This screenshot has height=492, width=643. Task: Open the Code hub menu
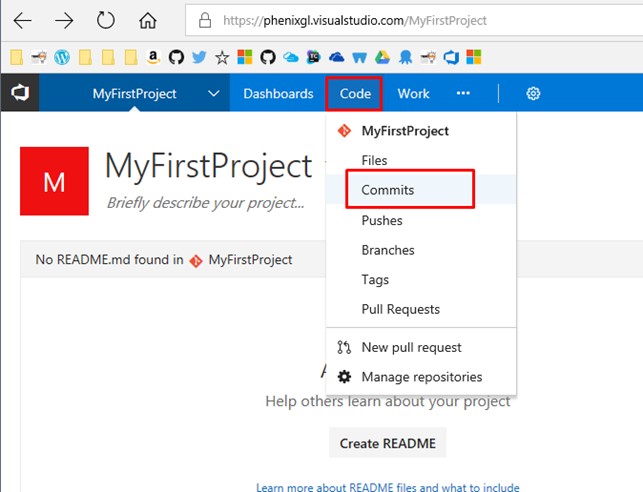pyautogui.click(x=355, y=93)
